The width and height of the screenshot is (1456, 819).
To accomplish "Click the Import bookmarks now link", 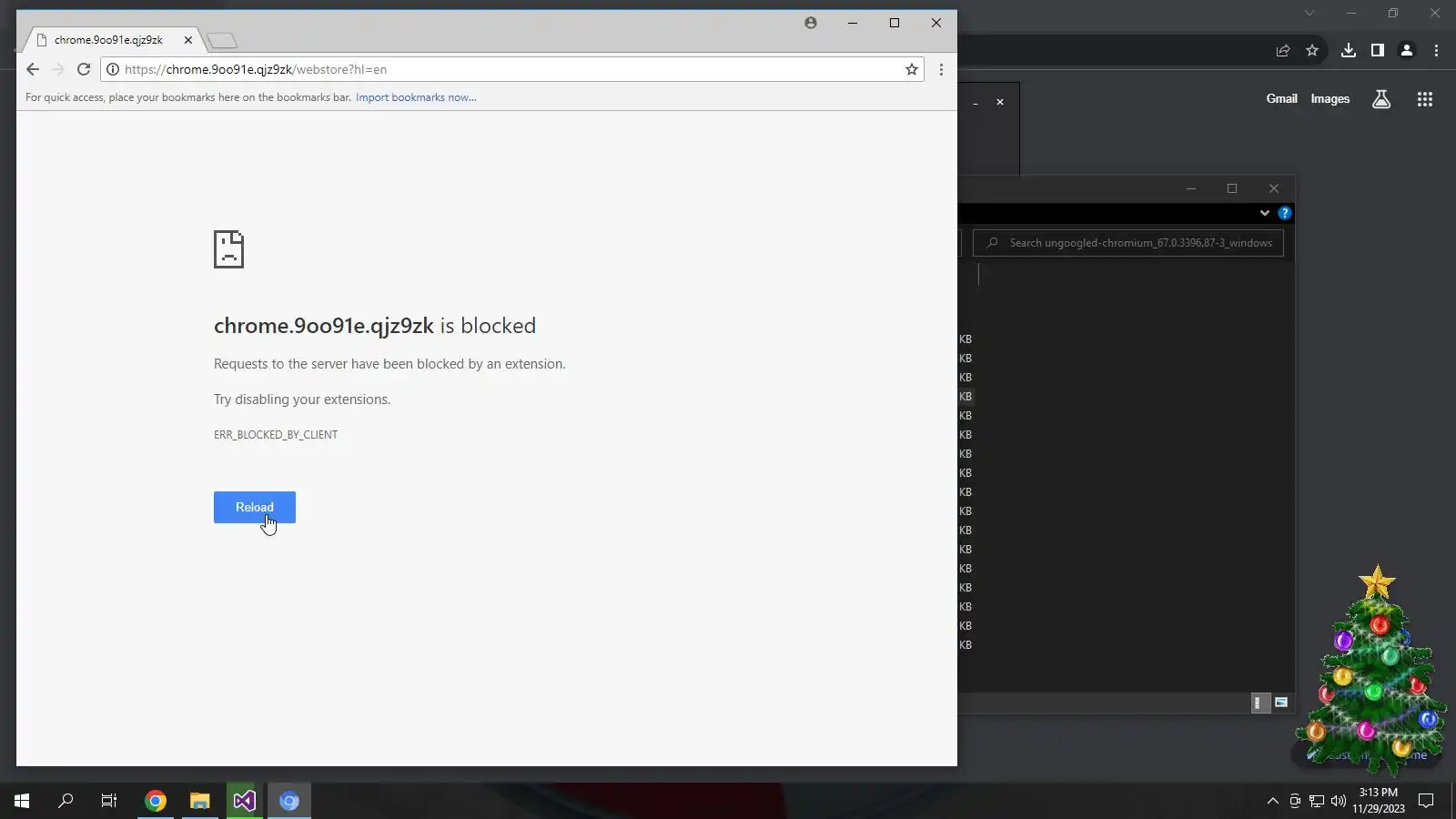I will click(416, 97).
